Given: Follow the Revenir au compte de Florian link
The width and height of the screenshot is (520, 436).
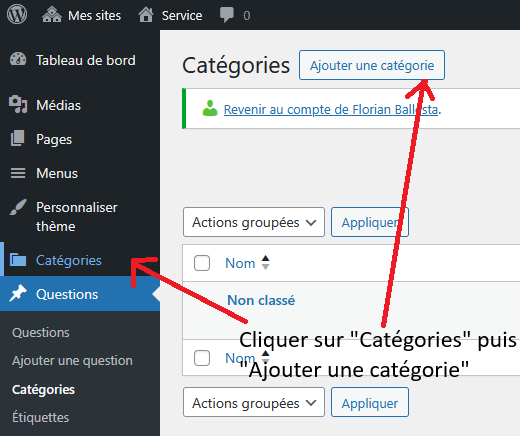Looking at the screenshot, I should click(331, 109).
